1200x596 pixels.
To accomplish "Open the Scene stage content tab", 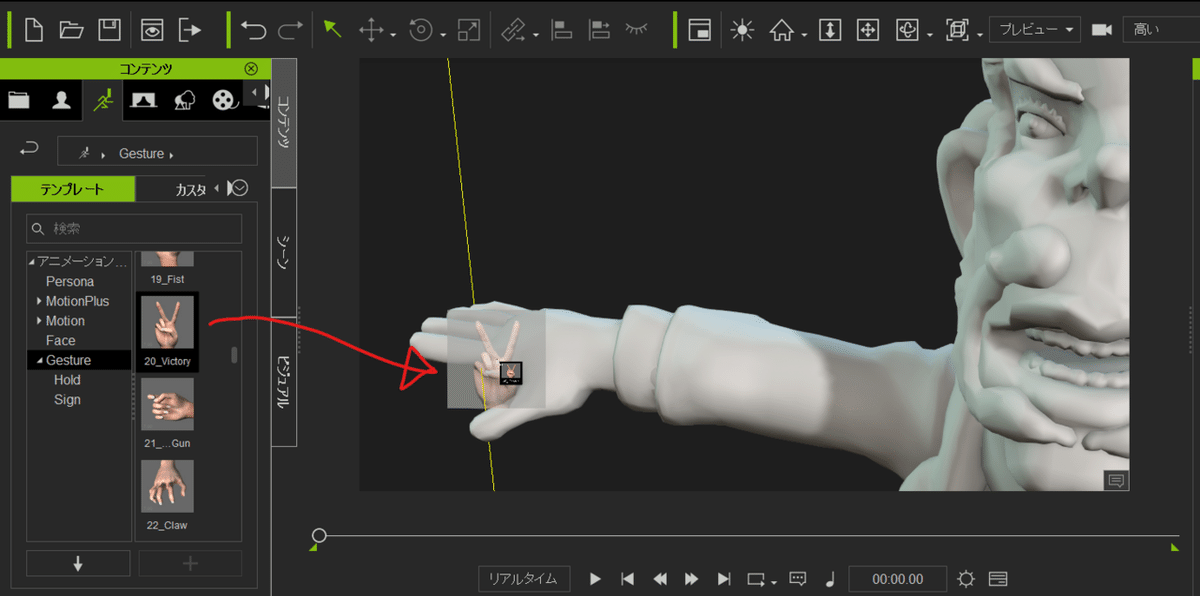I will [143, 99].
